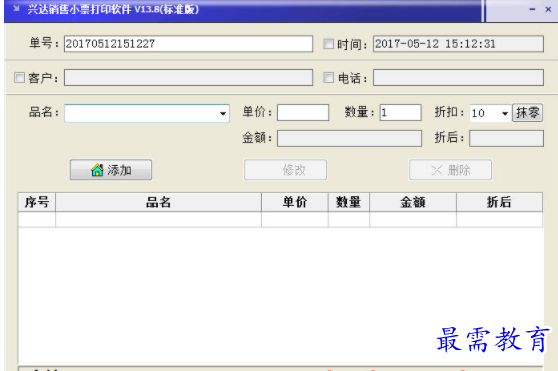Image resolution: width=558 pixels, height=371 pixels.
Task: Click the app icon in title bar
Action: point(16,9)
